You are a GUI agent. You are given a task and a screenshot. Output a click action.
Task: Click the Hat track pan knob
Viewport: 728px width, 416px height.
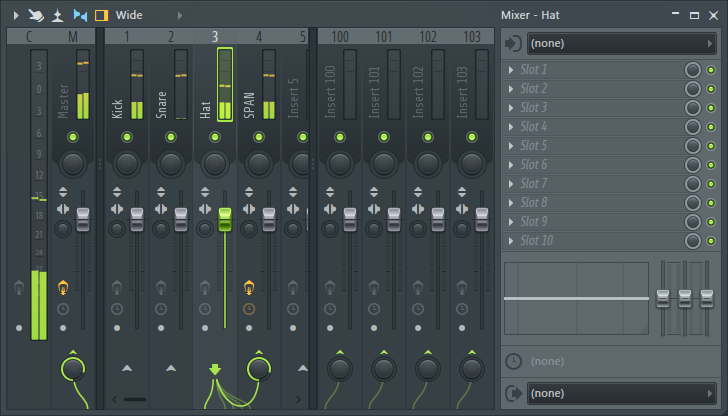point(214,163)
